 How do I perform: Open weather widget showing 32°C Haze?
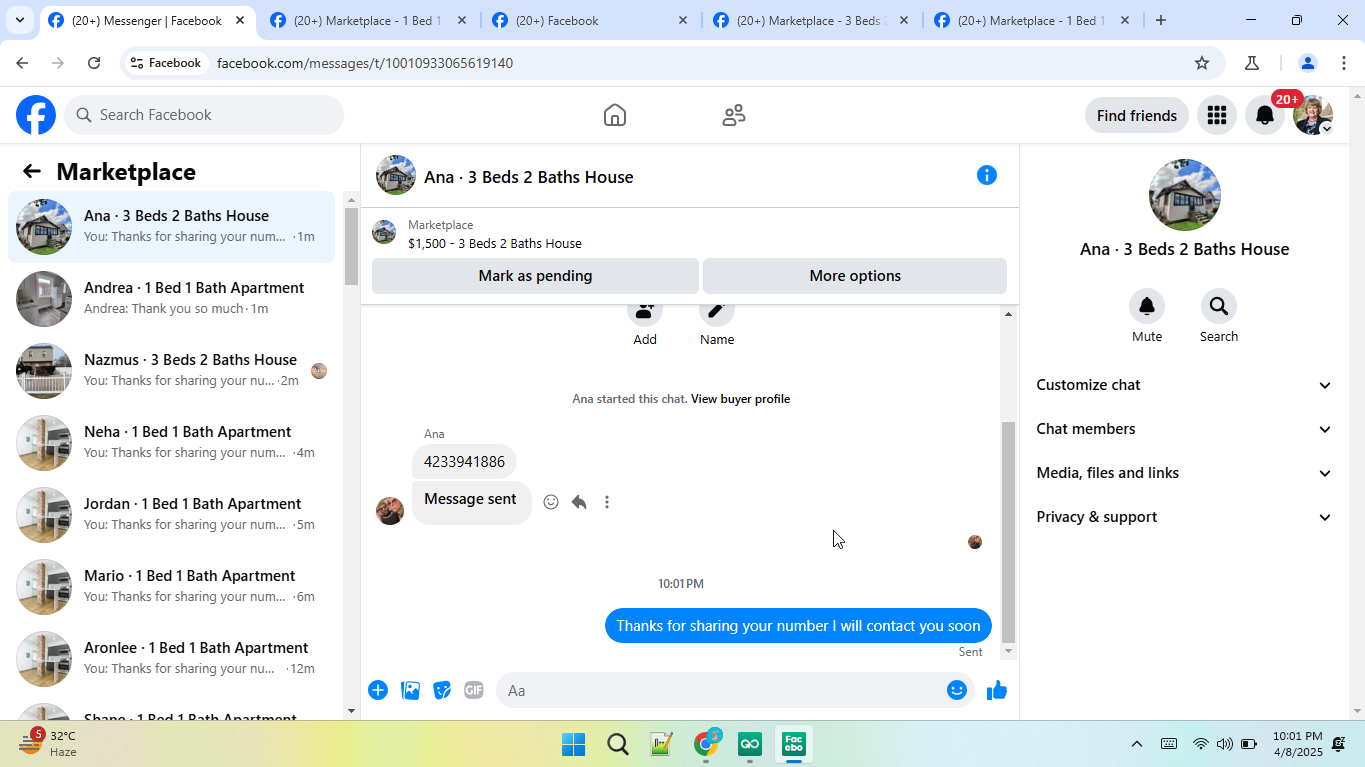pyautogui.click(x=48, y=744)
